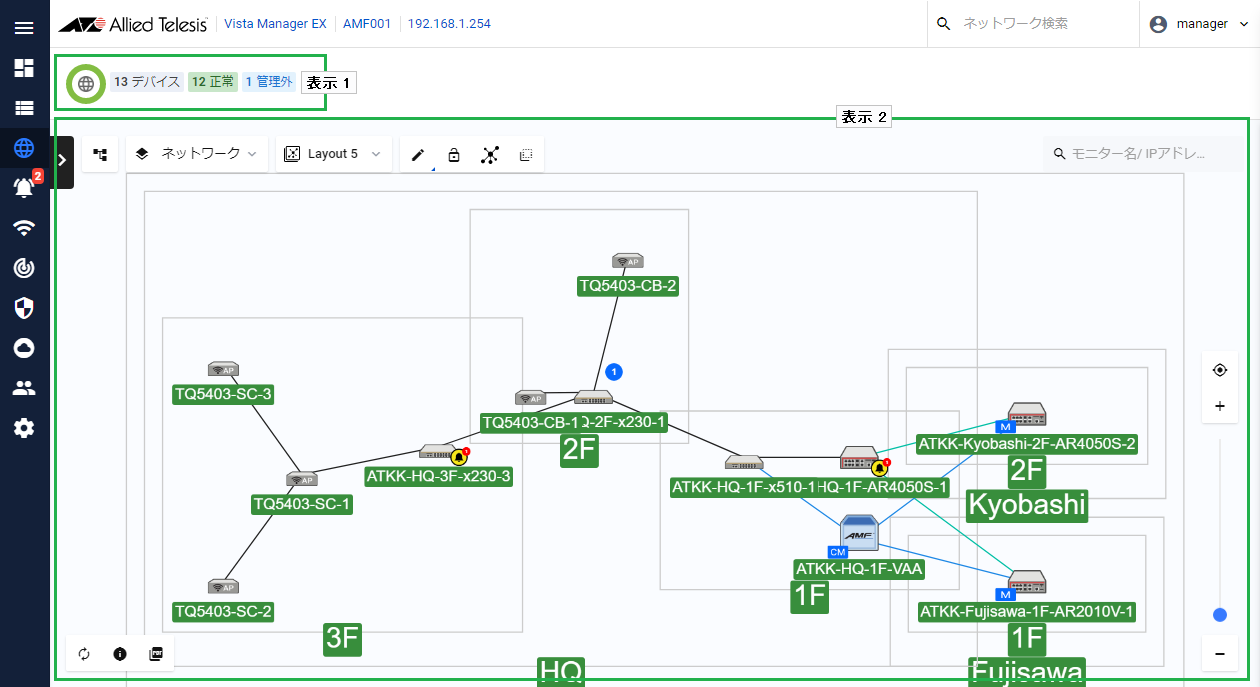The height and width of the screenshot is (687, 1260).
Task: Export the map with the PDF icon
Action: coord(156,654)
